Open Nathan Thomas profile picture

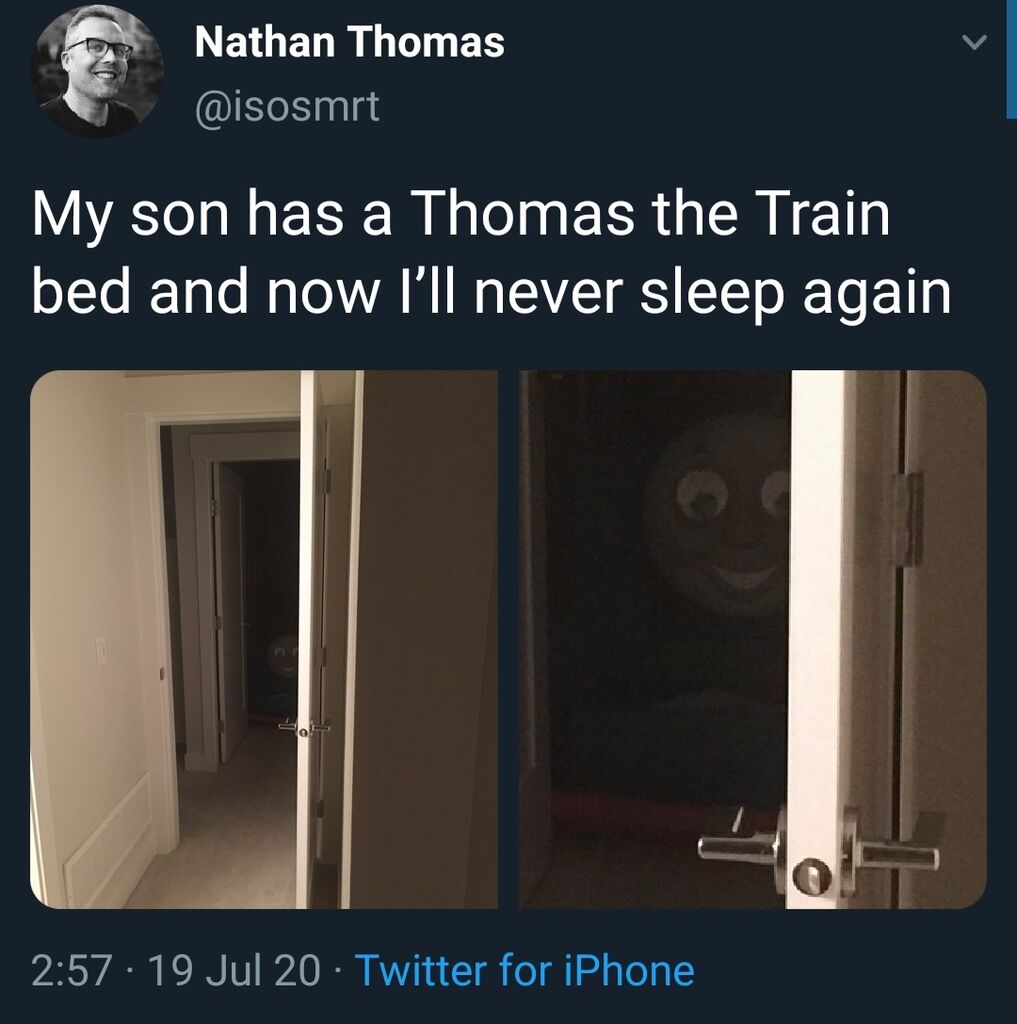97,71
